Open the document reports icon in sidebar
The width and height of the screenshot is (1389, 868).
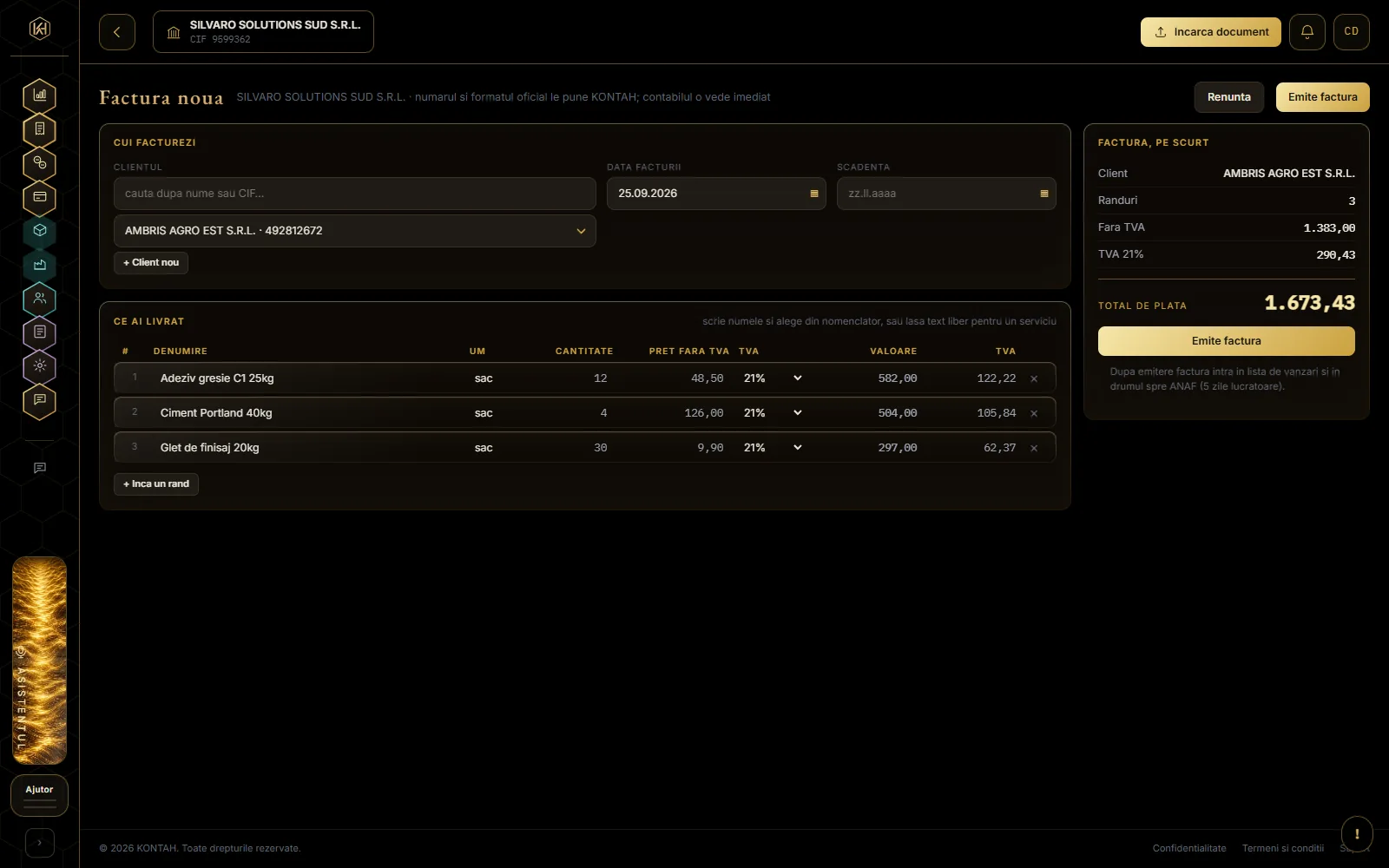[x=39, y=332]
